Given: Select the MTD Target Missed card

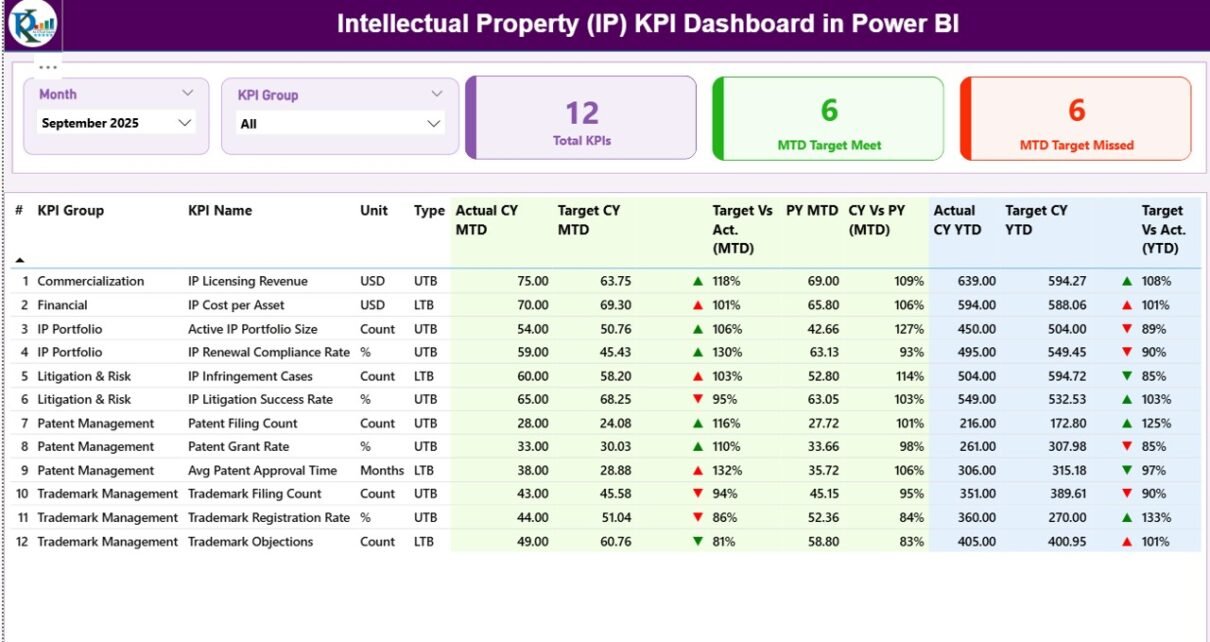Looking at the screenshot, I should click(x=1076, y=119).
